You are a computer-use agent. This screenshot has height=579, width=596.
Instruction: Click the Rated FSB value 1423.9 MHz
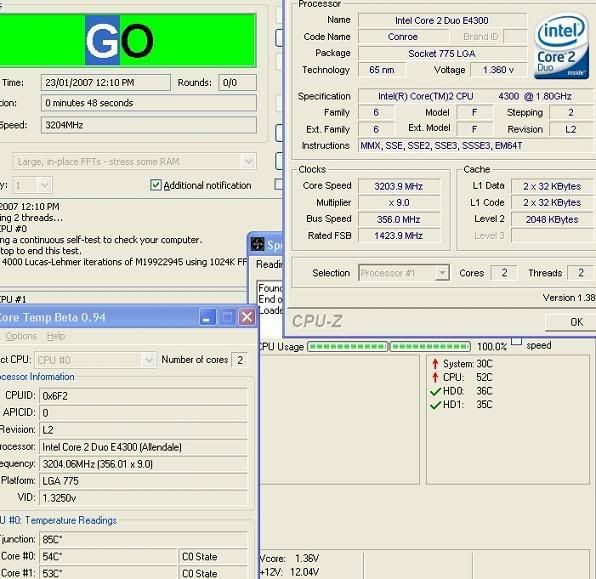(399, 236)
